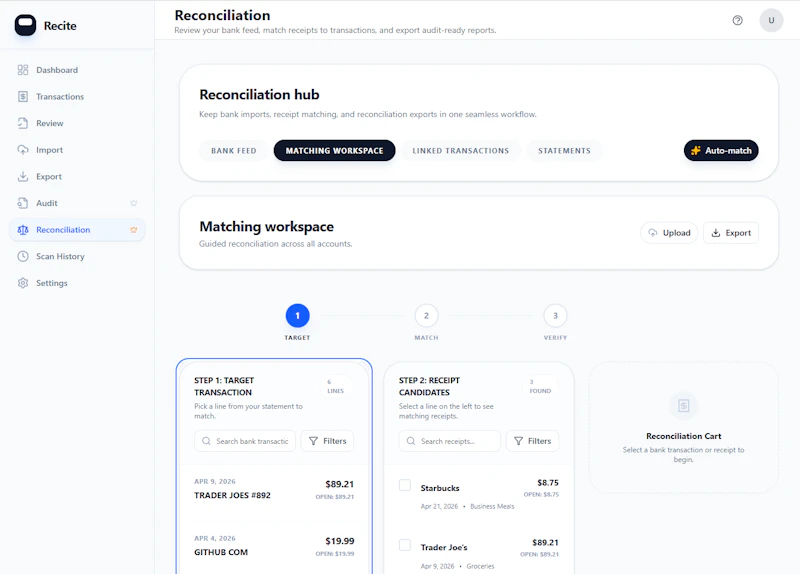This screenshot has width=800, height=574.
Task: Click the Business Meals category label
Action: 492,507
